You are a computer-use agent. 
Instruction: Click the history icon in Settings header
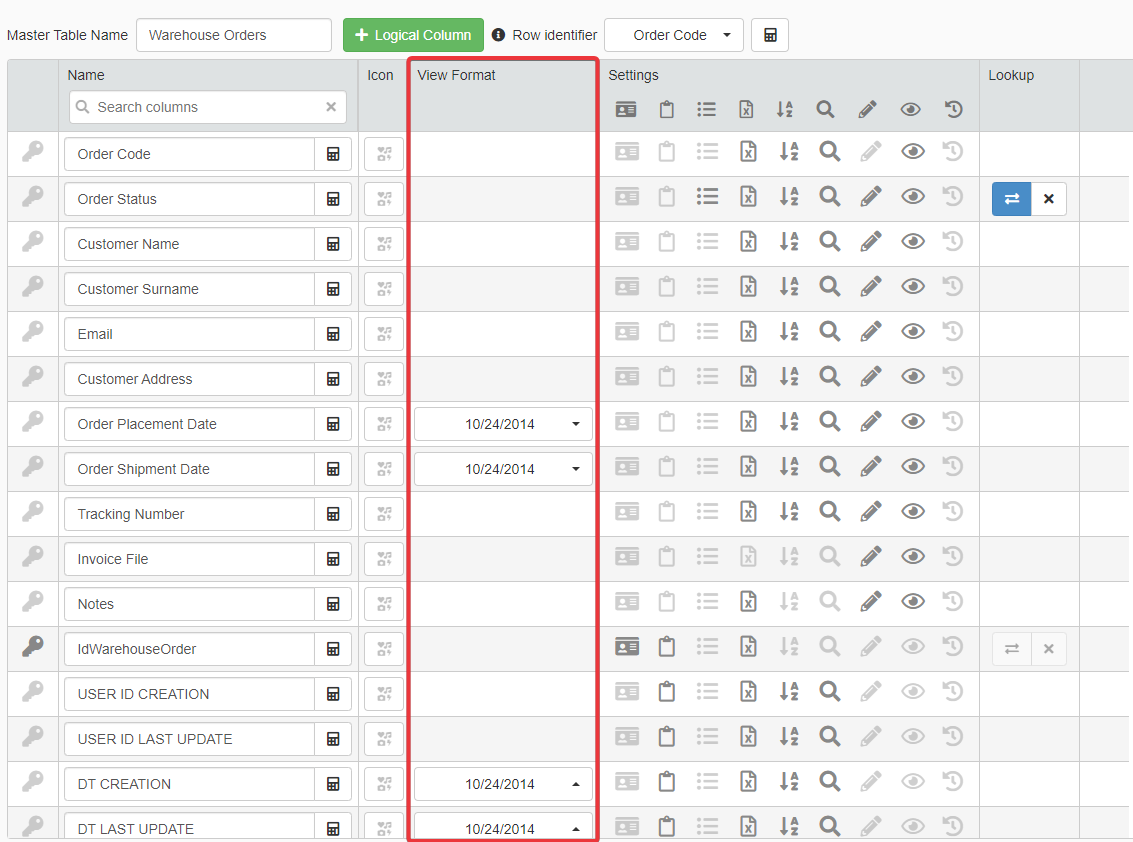[x=953, y=110]
